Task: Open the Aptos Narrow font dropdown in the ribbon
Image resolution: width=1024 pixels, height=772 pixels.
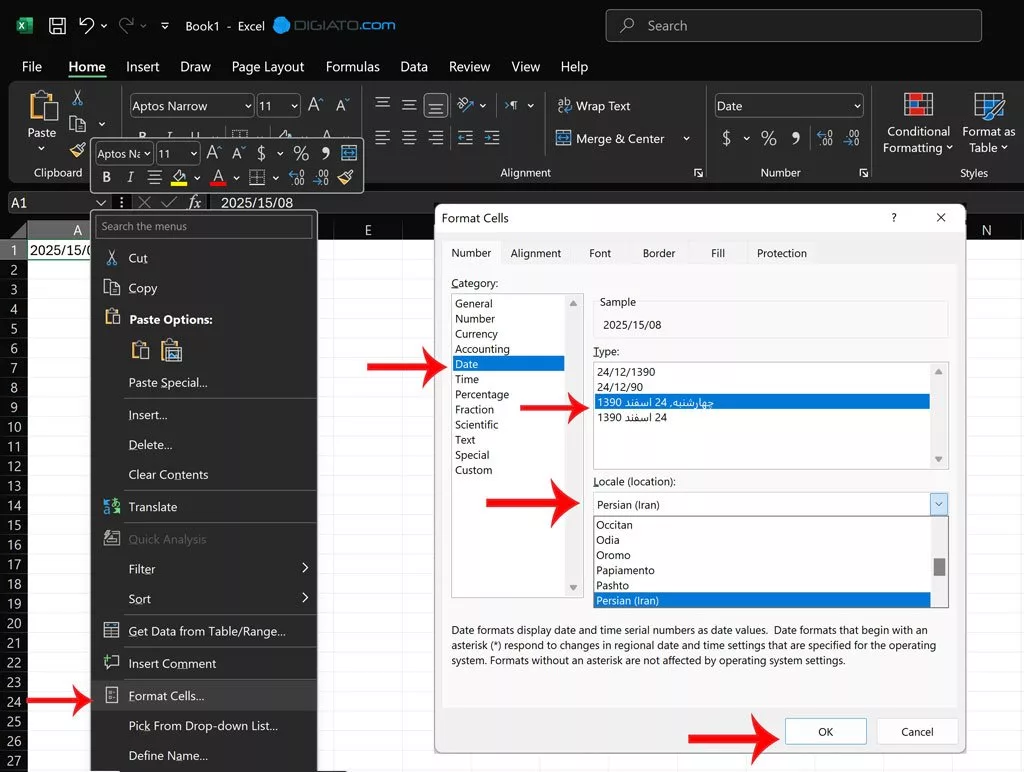Action: click(x=248, y=106)
